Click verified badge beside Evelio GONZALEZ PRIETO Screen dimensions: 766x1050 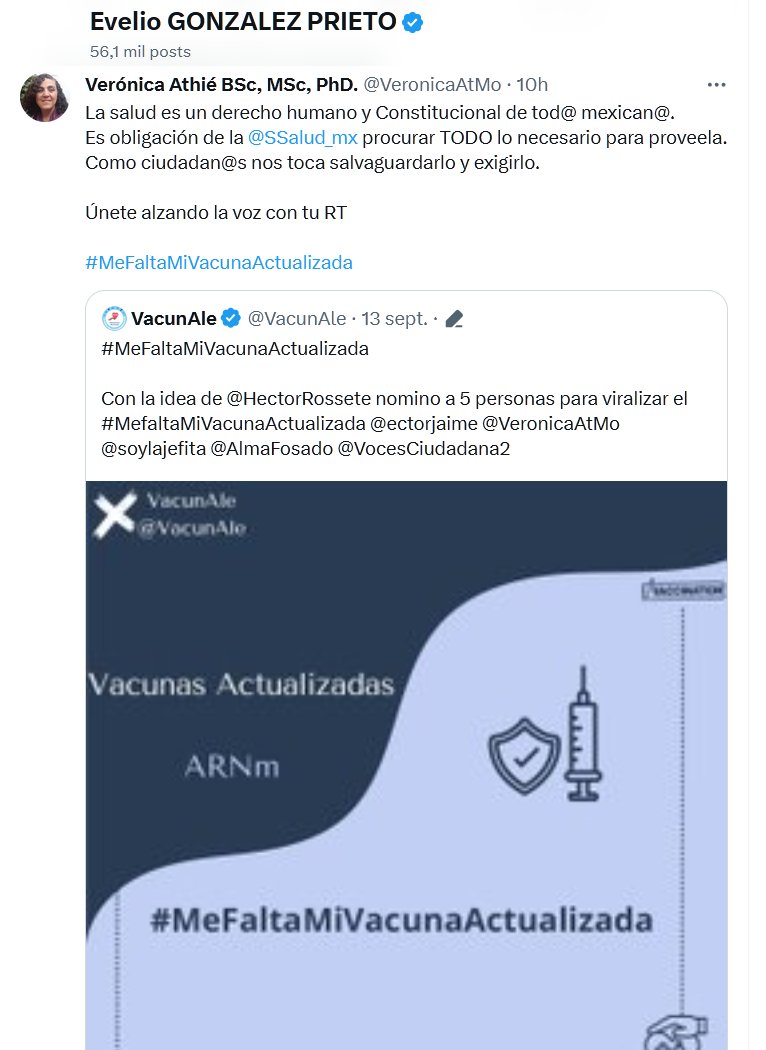click(x=412, y=22)
